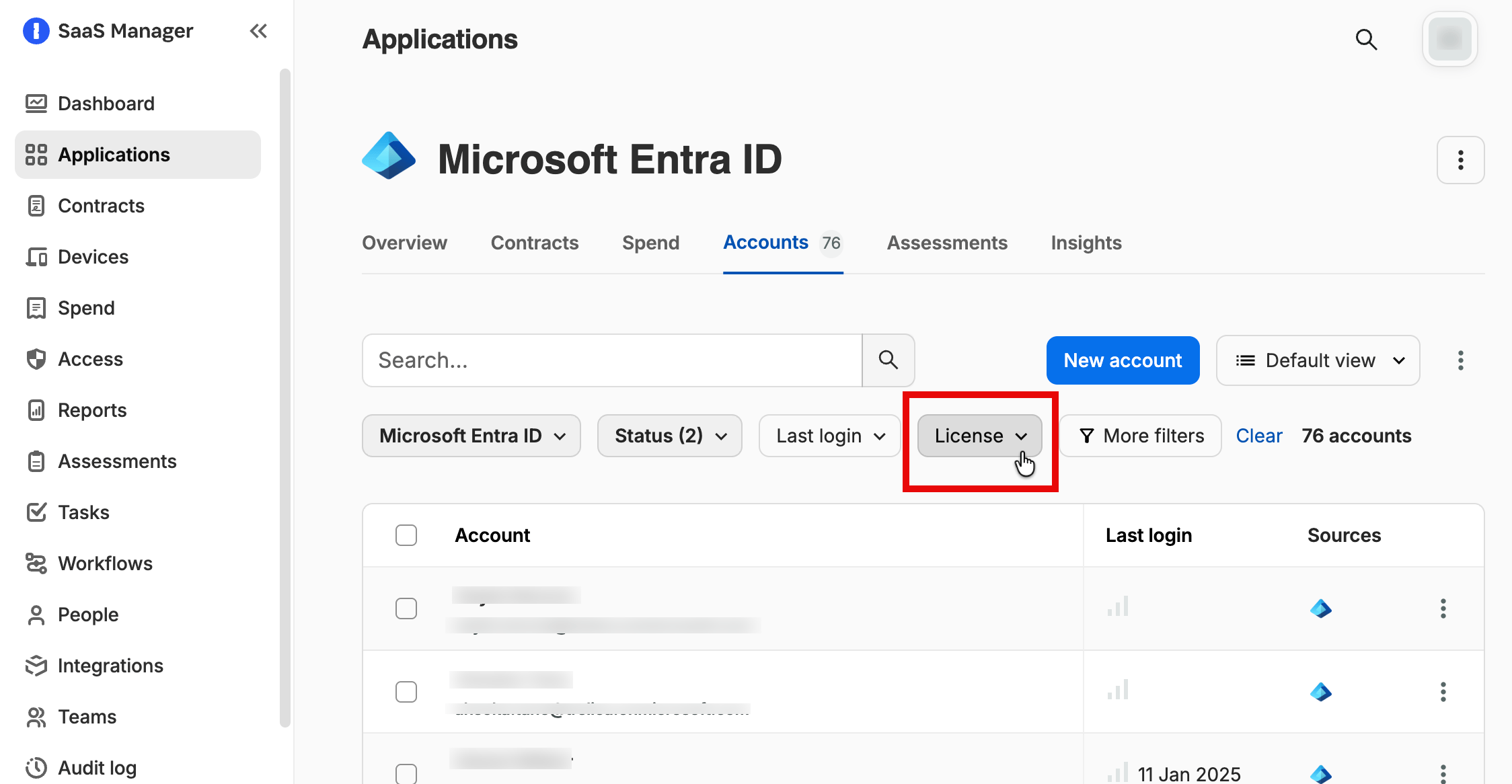Click the sidebar vertical scrollbar
The height and width of the screenshot is (784, 1512).
tap(285, 398)
